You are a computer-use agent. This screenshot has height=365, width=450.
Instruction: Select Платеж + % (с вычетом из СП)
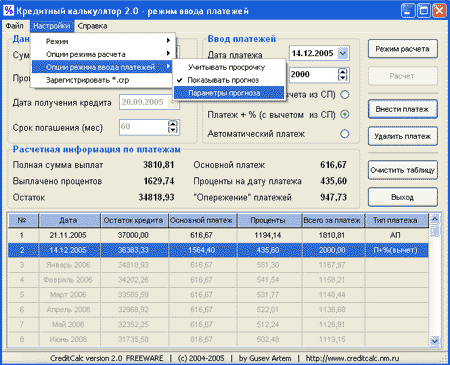pos(345,115)
